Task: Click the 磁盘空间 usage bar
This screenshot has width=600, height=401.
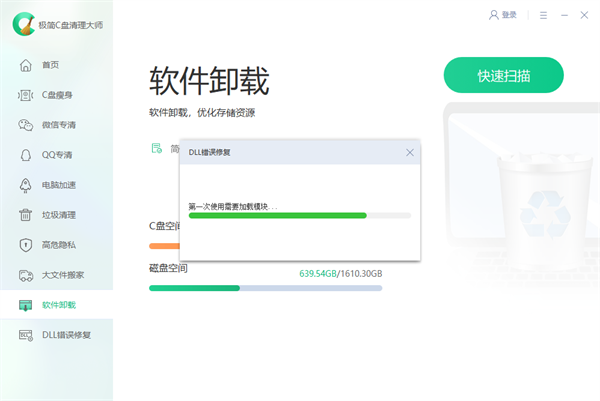Action: coord(265,288)
